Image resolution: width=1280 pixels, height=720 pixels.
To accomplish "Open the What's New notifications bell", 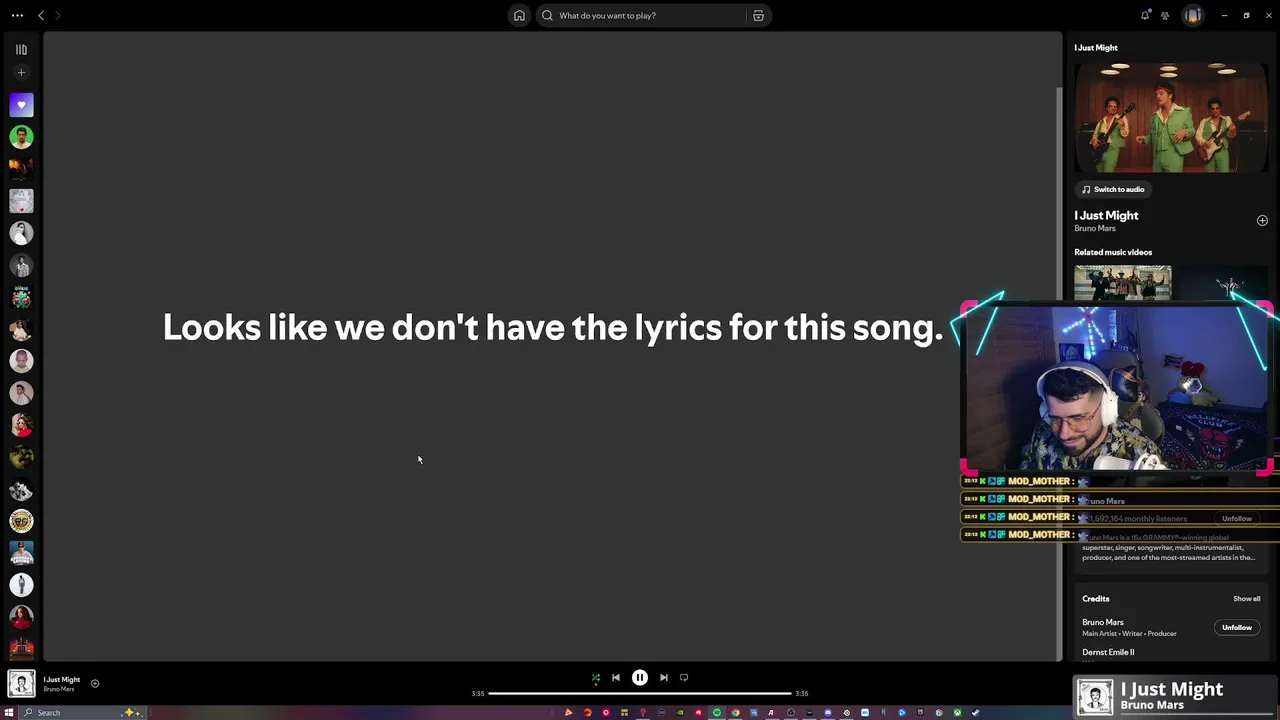I will pos(1145,15).
